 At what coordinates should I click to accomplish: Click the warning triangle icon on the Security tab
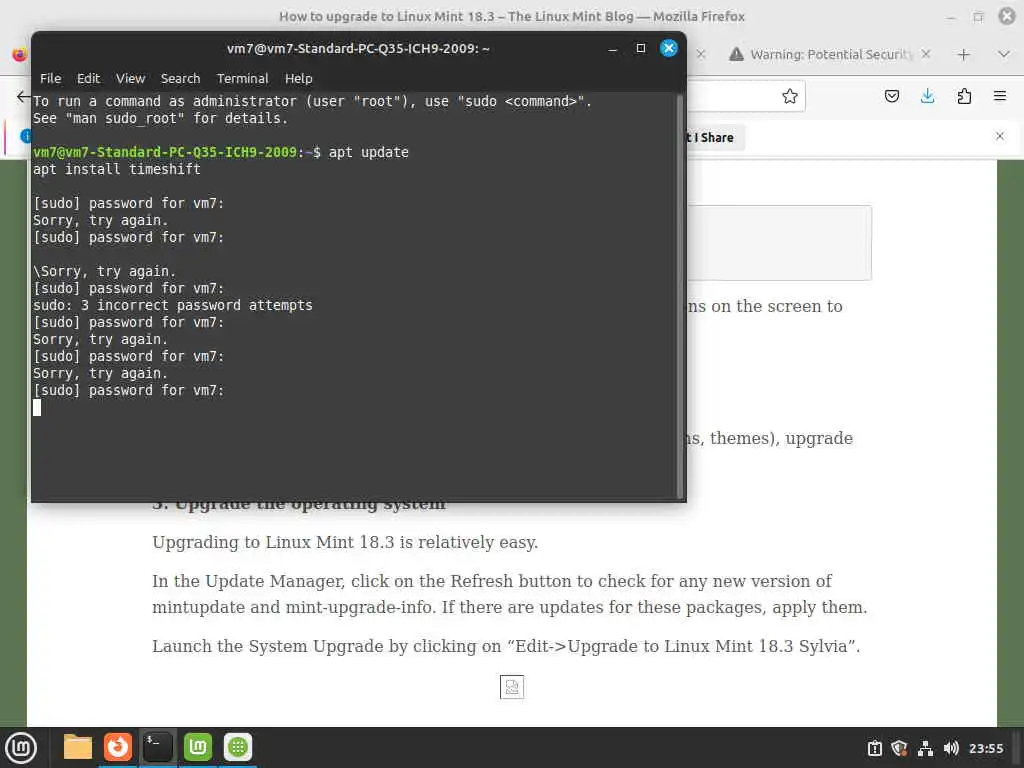coord(736,54)
